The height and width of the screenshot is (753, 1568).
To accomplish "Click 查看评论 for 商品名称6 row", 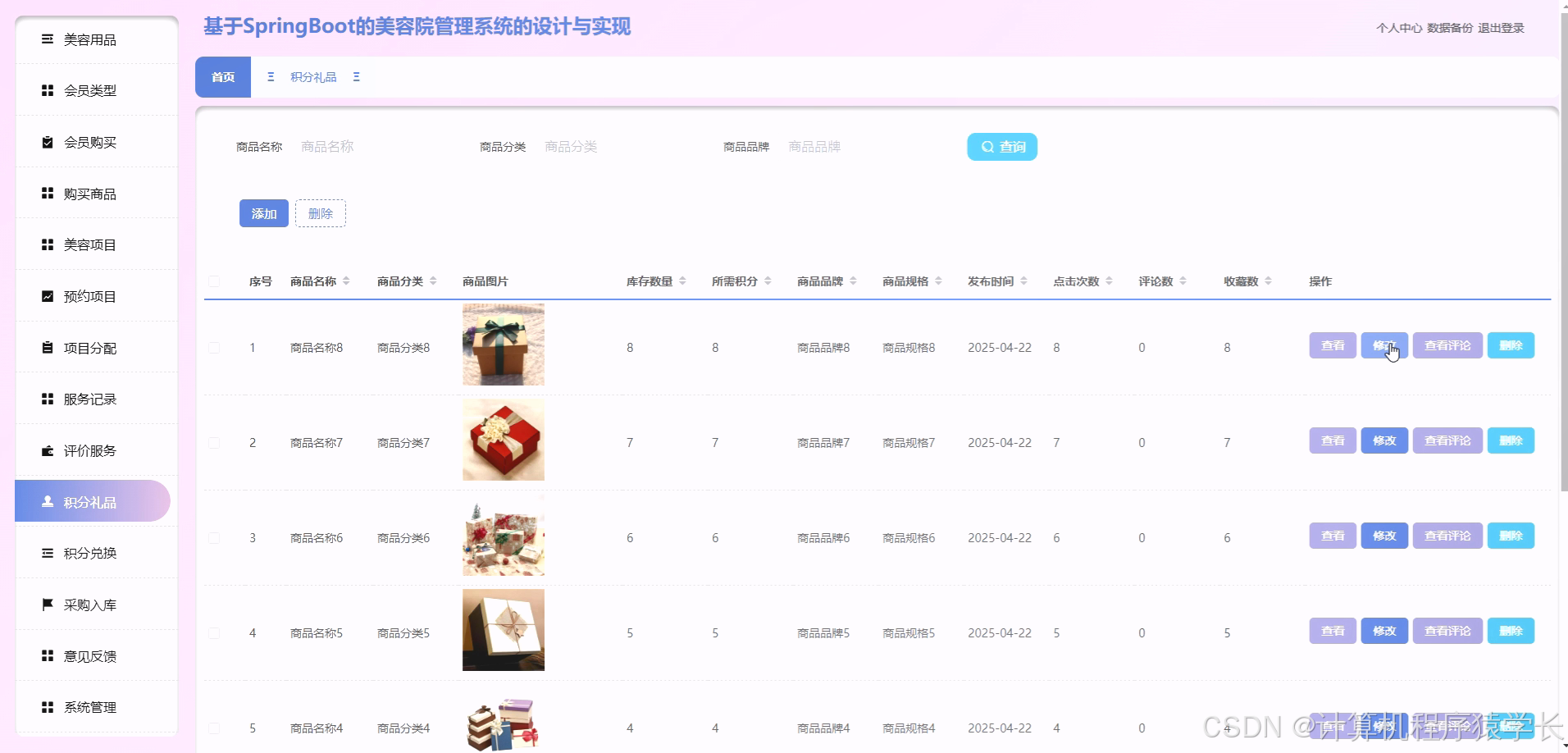I will (1447, 536).
